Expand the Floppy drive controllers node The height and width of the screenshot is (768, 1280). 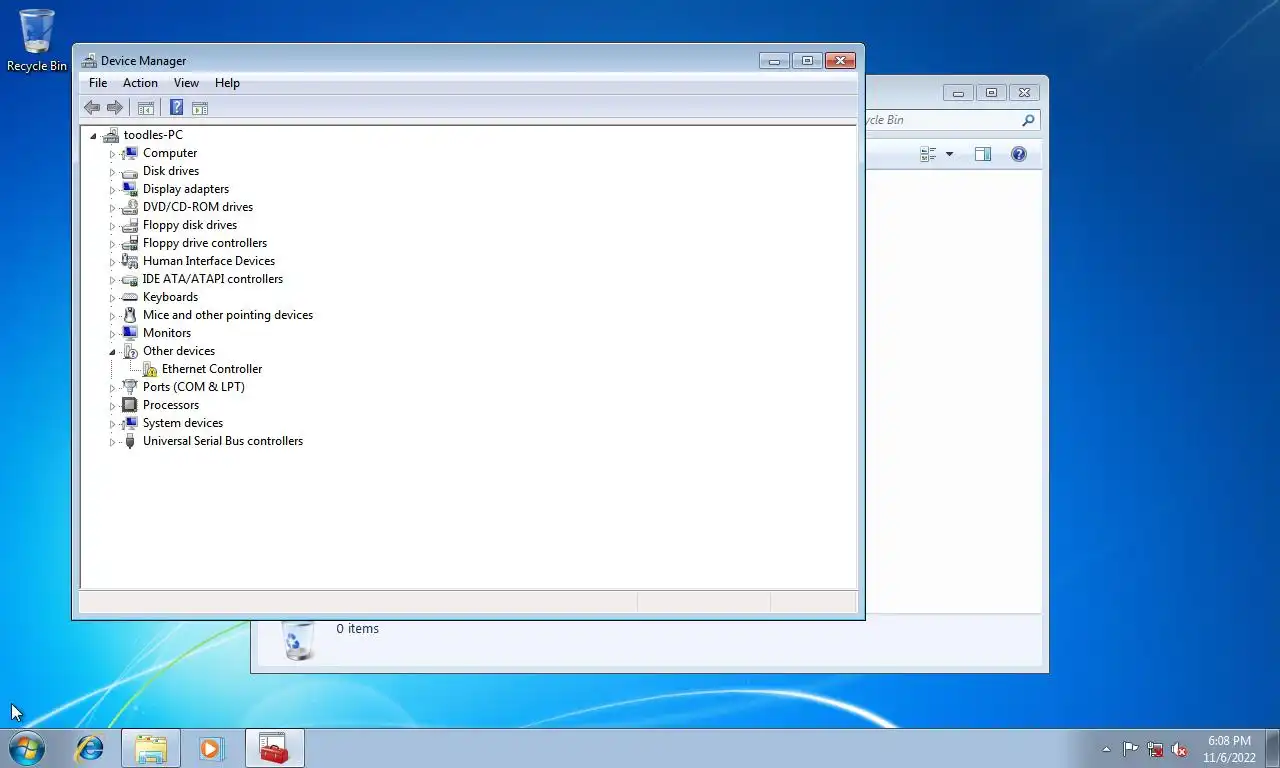tap(112, 244)
